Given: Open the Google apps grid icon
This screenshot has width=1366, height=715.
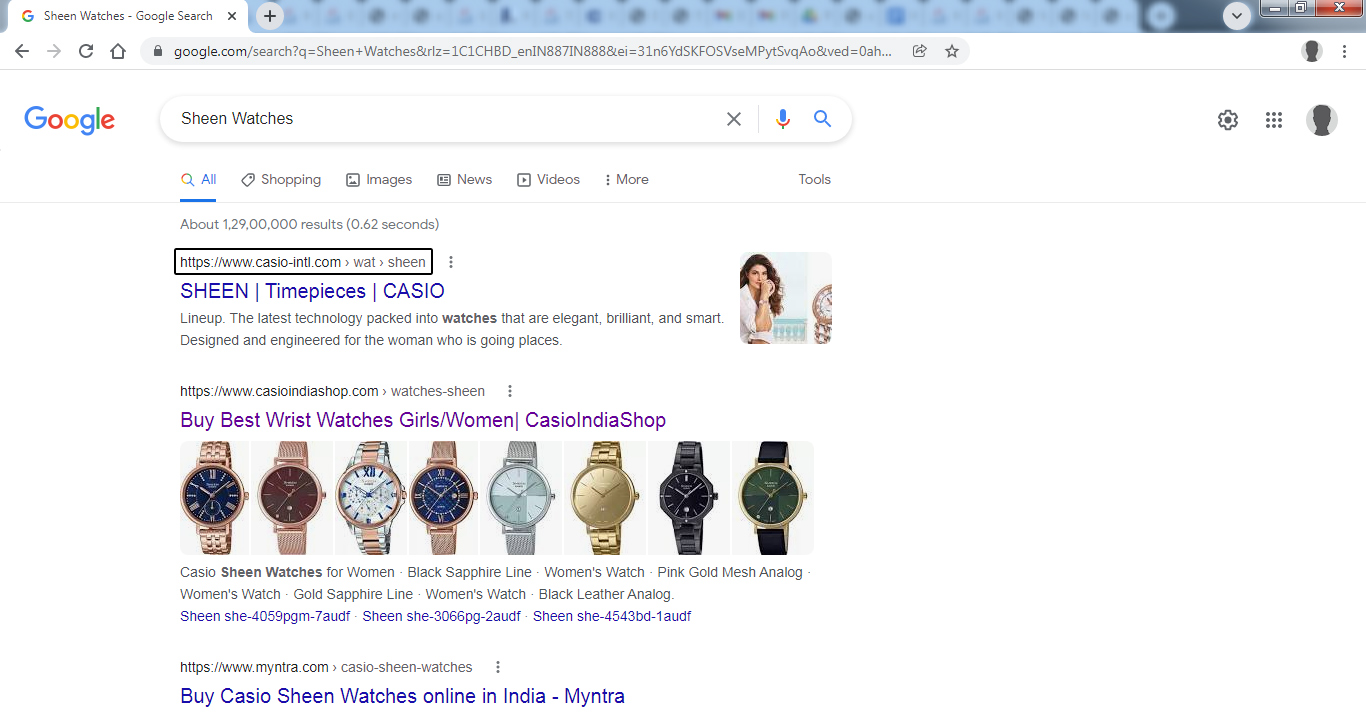Looking at the screenshot, I should tap(1273, 120).
